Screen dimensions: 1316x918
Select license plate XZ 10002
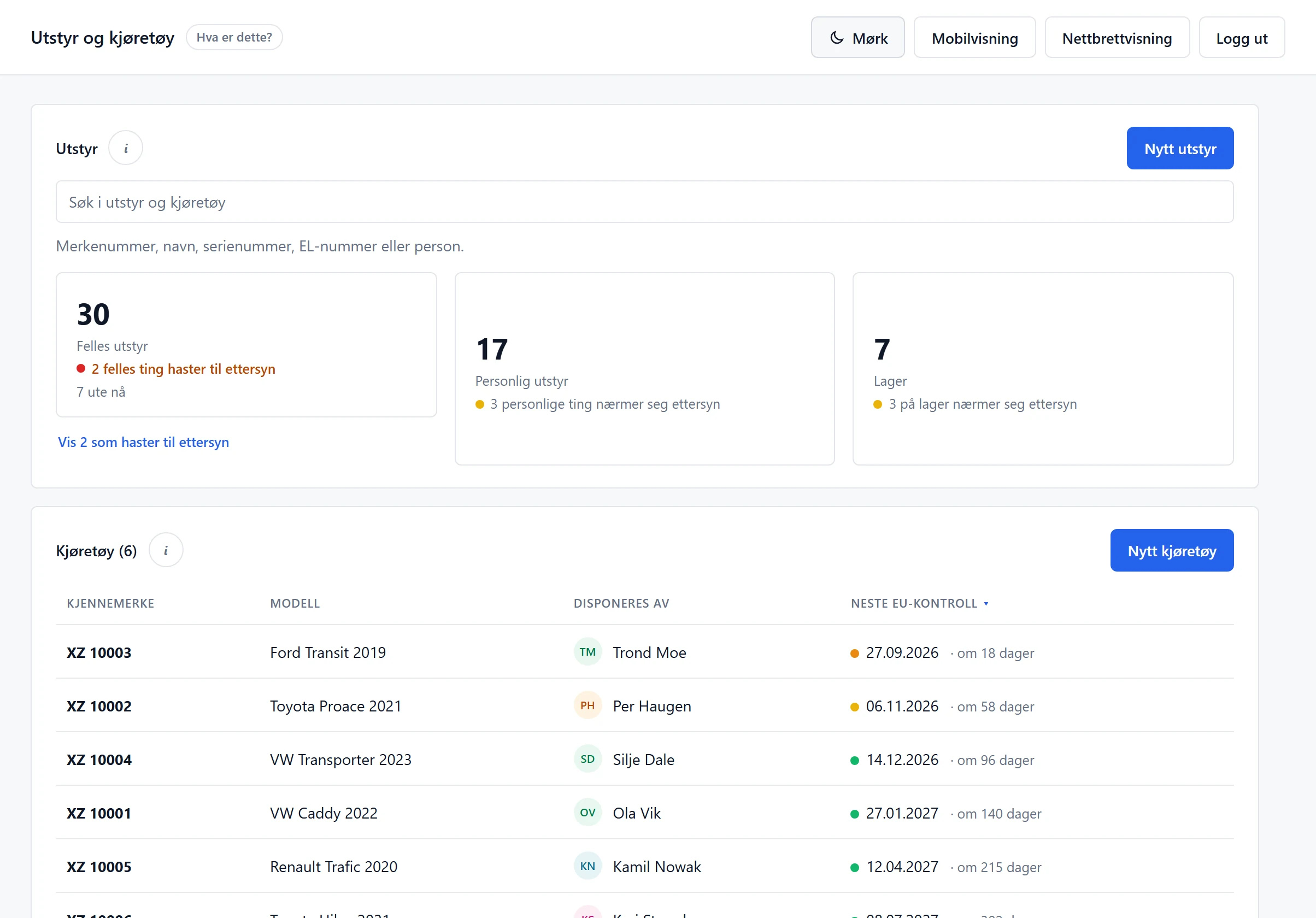coord(99,706)
